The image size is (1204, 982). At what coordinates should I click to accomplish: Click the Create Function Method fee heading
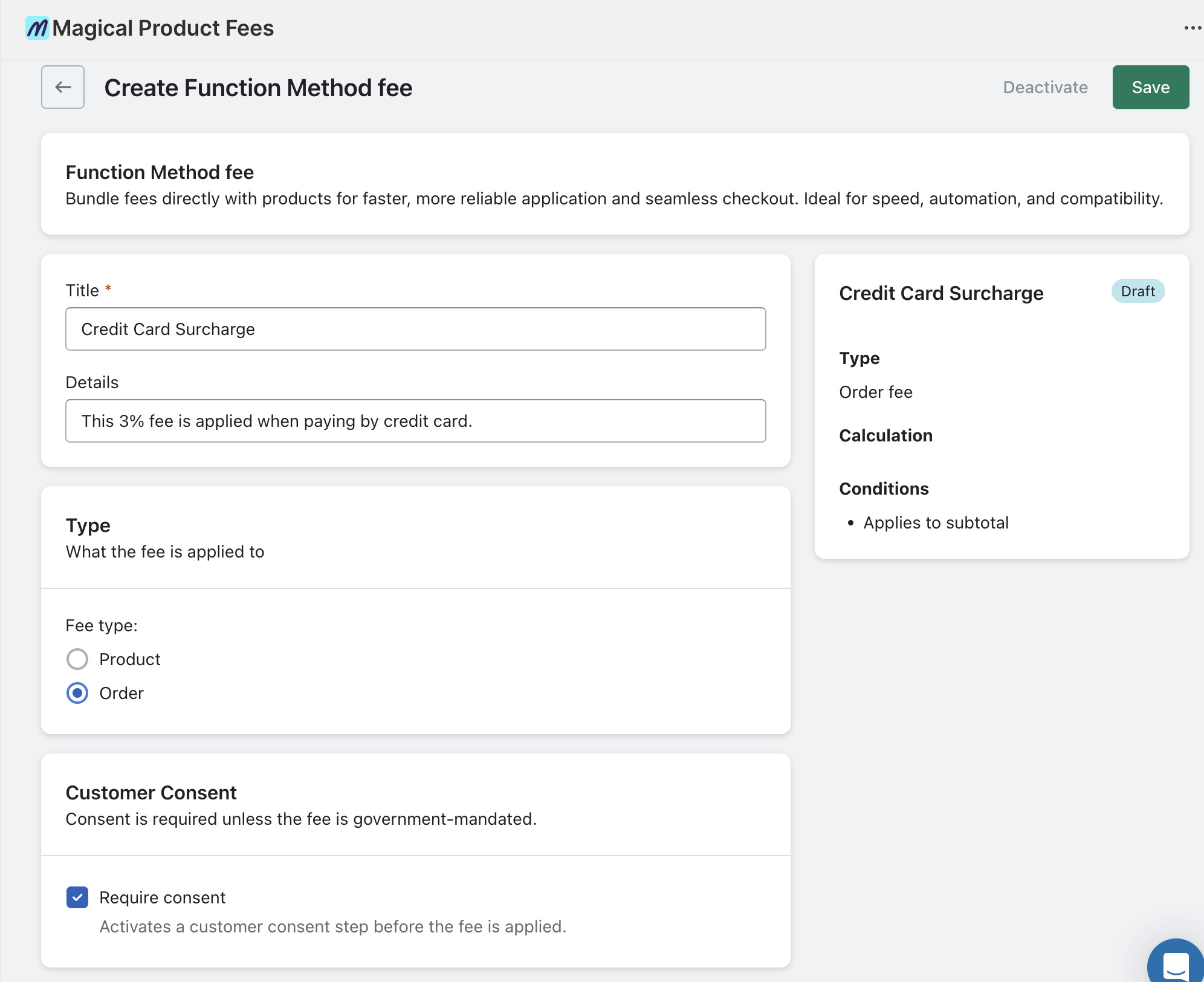tap(258, 87)
